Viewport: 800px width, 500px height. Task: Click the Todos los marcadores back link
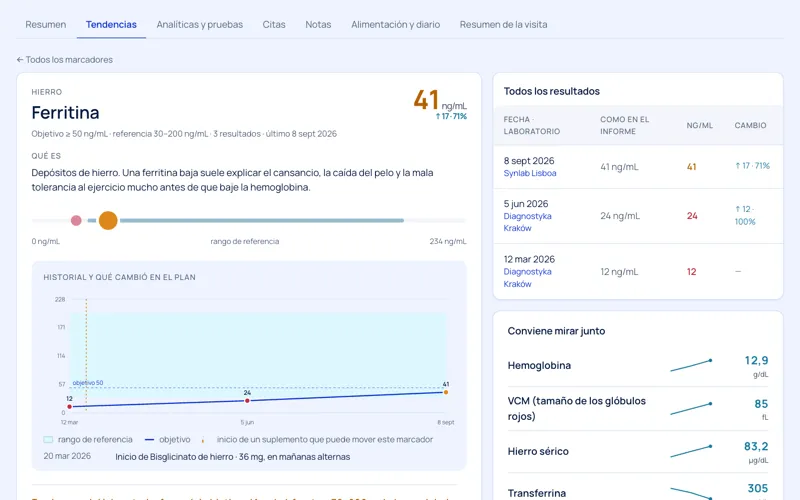pyautogui.click(x=65, y=60)
